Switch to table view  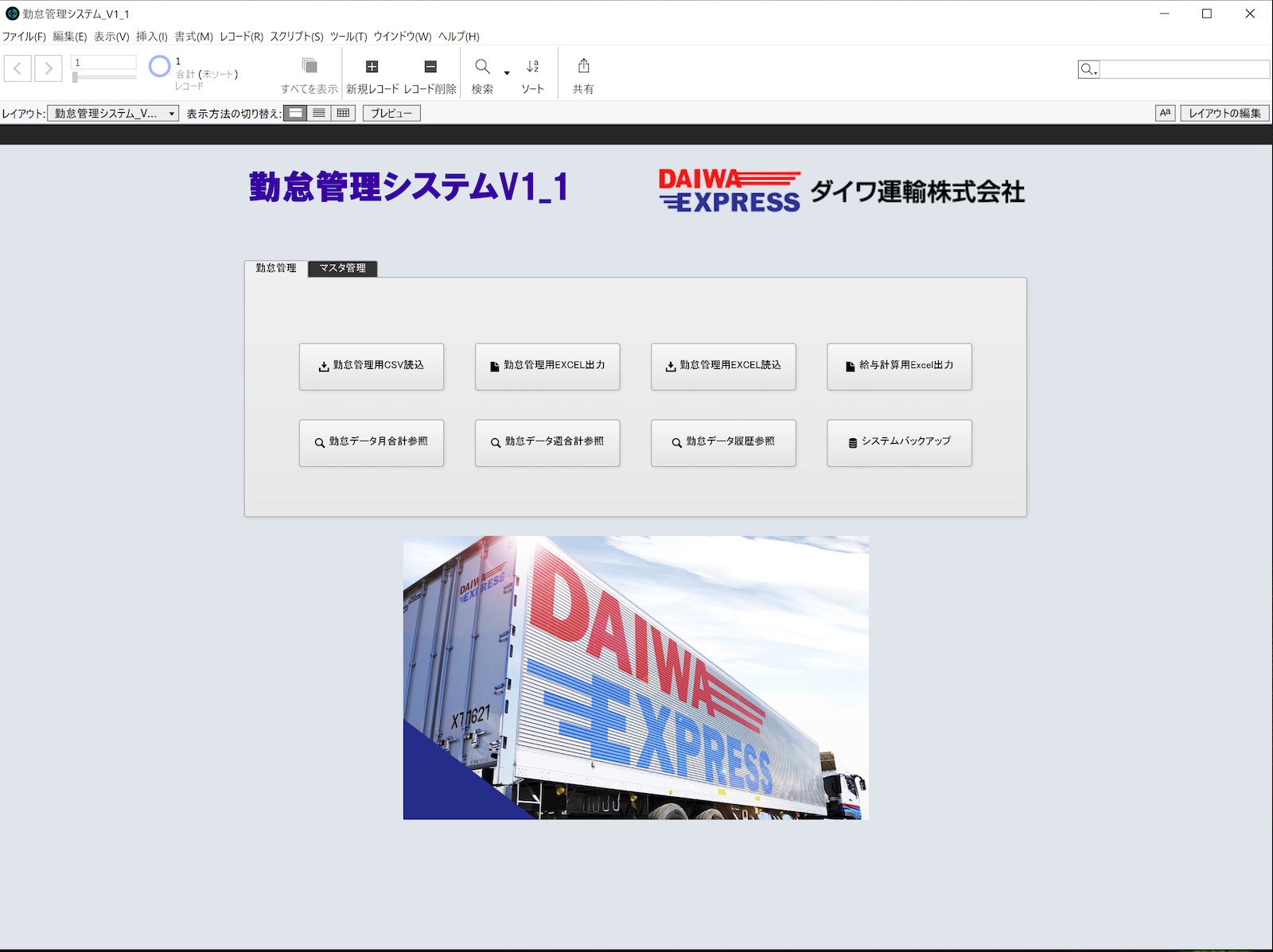click(343, 113)
